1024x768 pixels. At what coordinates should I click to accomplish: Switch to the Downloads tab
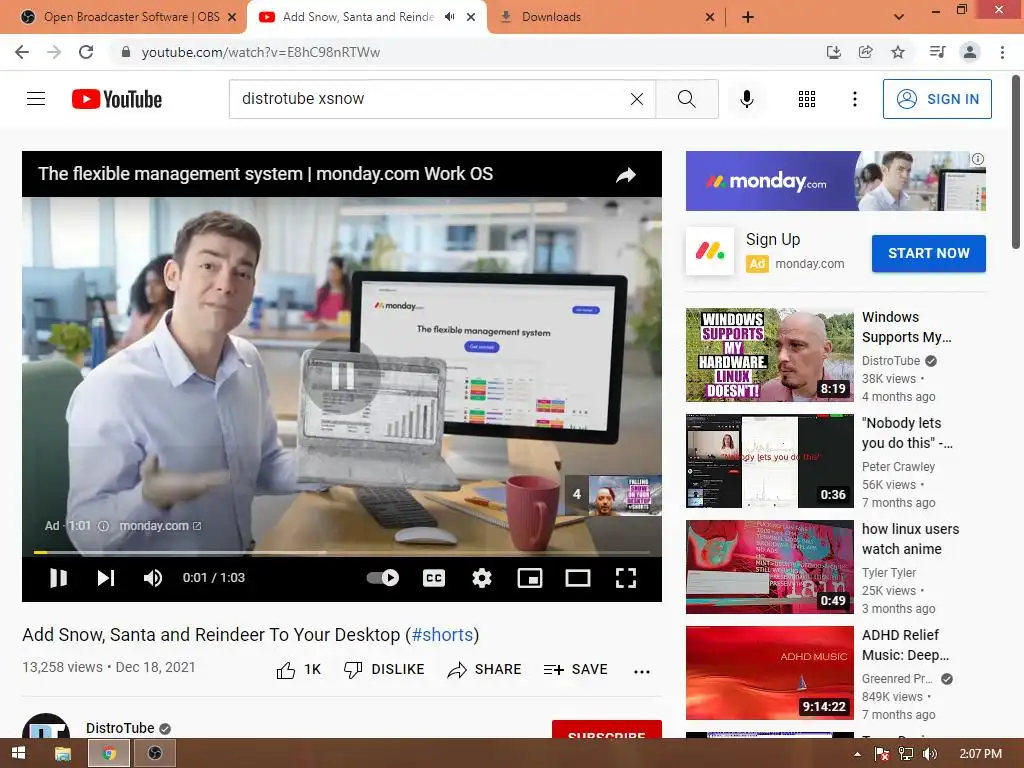pos(606,17)
